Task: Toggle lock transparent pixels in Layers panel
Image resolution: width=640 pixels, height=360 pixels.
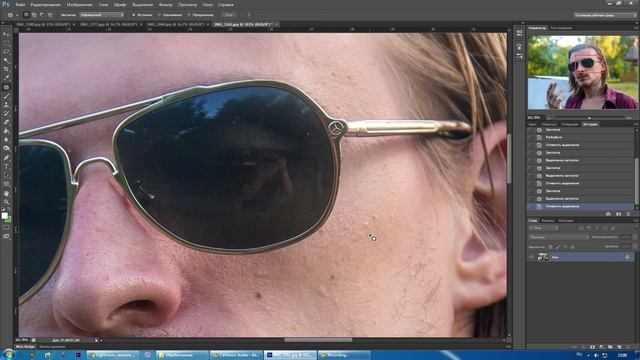Action: pyautogui.click(x=550, y=247)
